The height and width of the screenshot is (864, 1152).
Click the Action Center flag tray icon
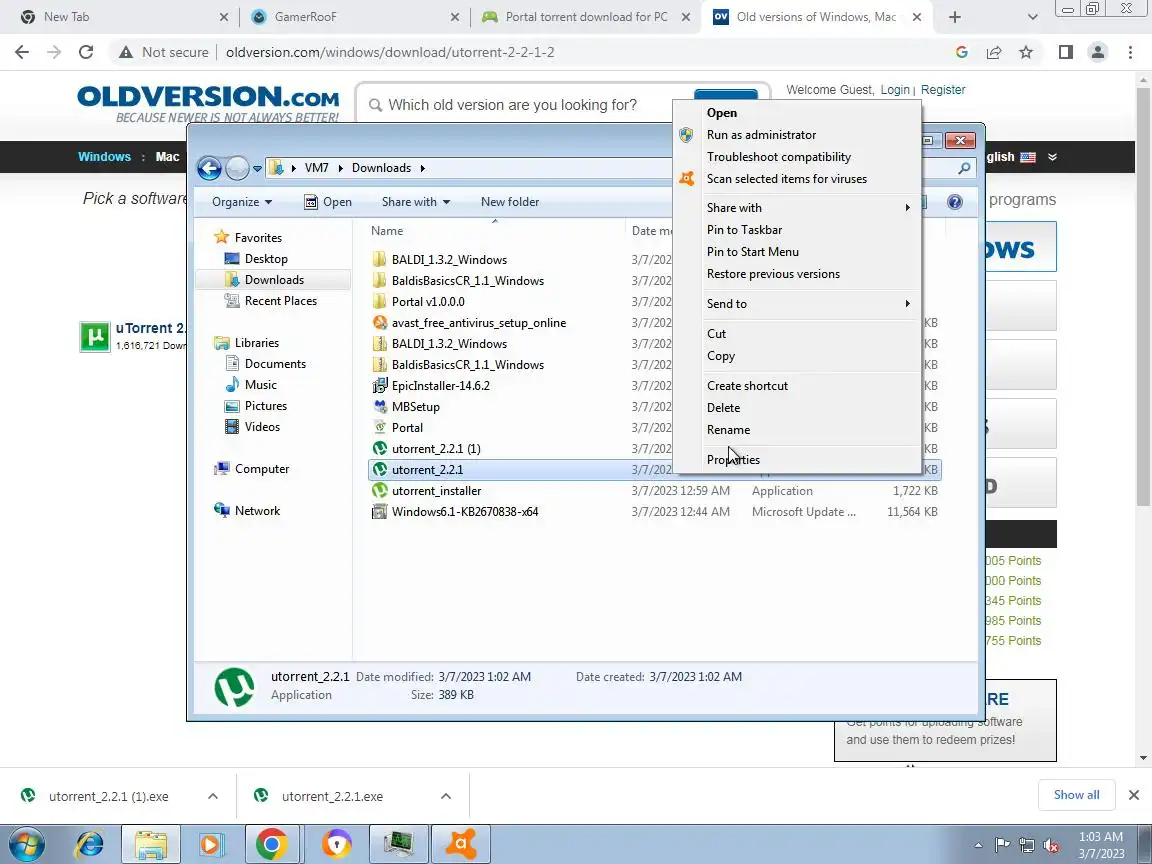click(x=1002, y=845)
